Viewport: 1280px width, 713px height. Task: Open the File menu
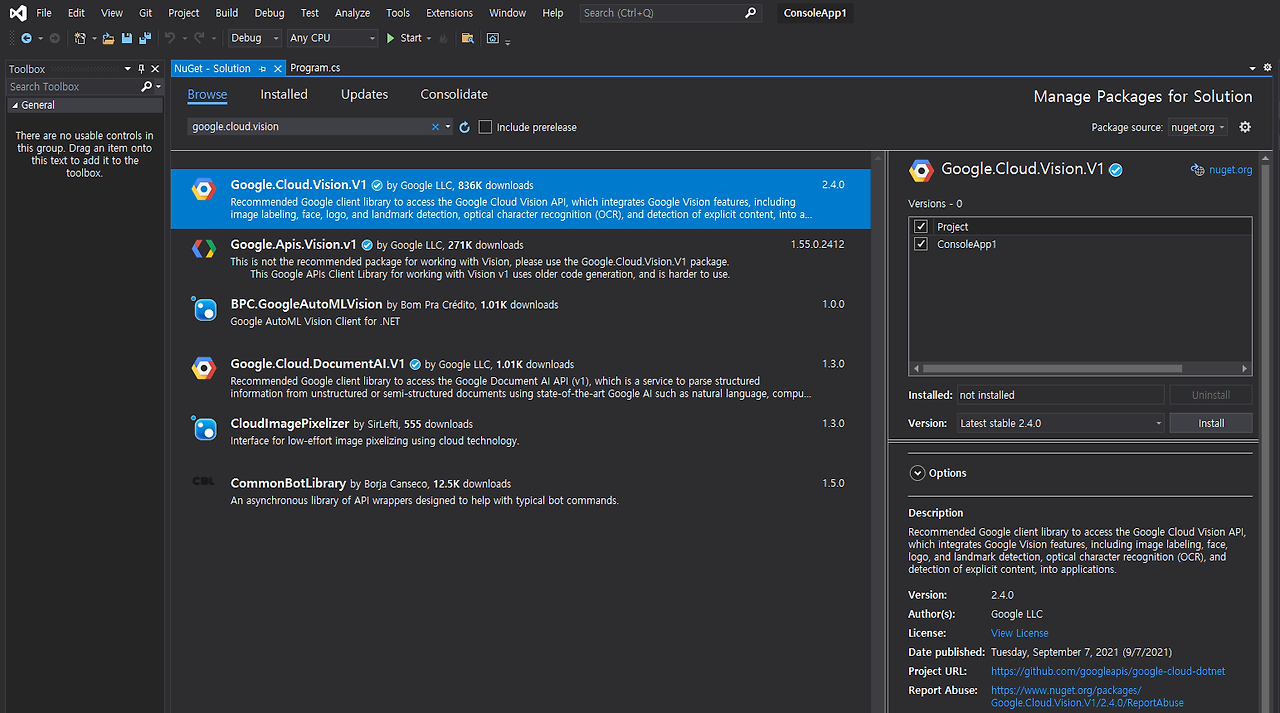(x=44, y=13)
